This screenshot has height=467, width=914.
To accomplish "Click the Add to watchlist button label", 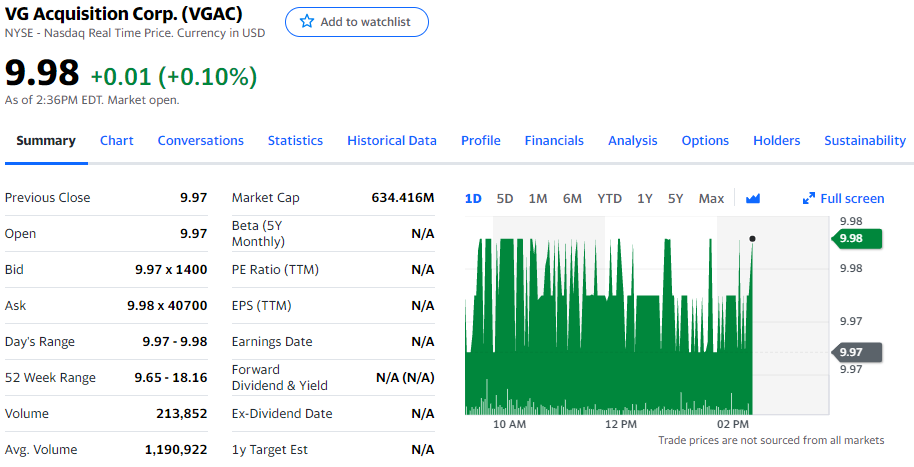I will tap(365, 22).
